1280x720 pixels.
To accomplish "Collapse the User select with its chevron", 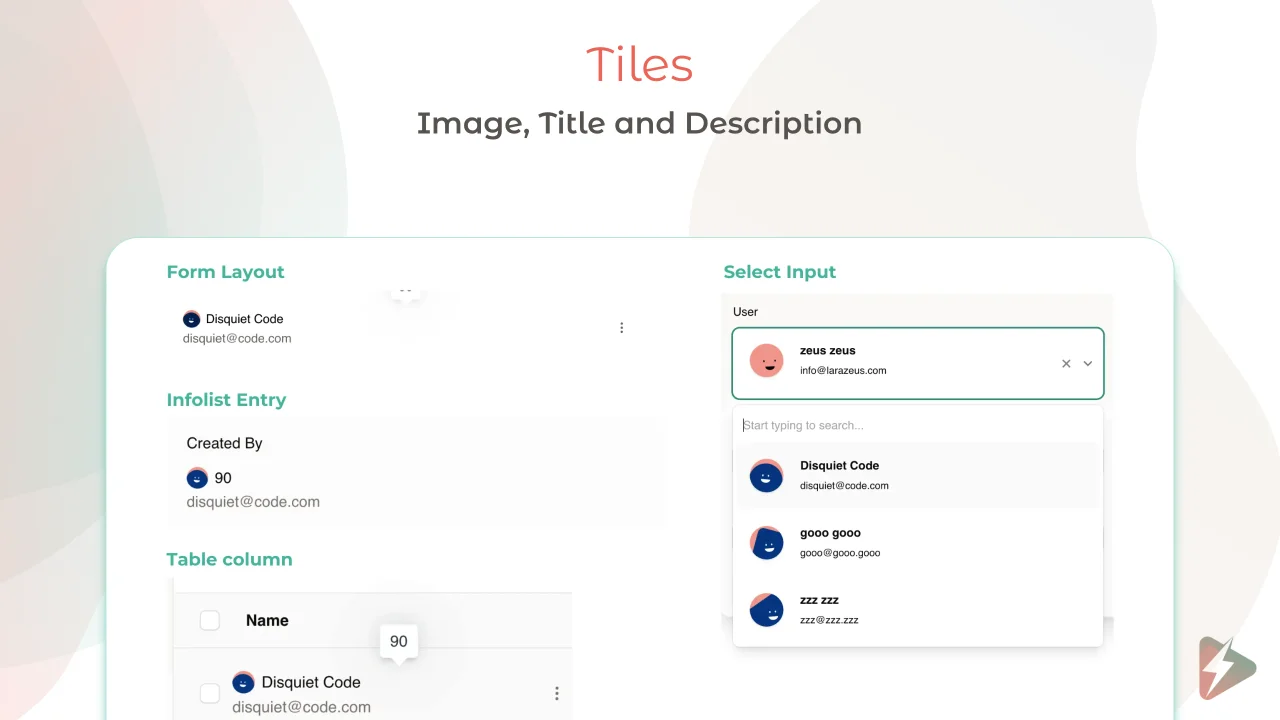I will coord(1088,363).
